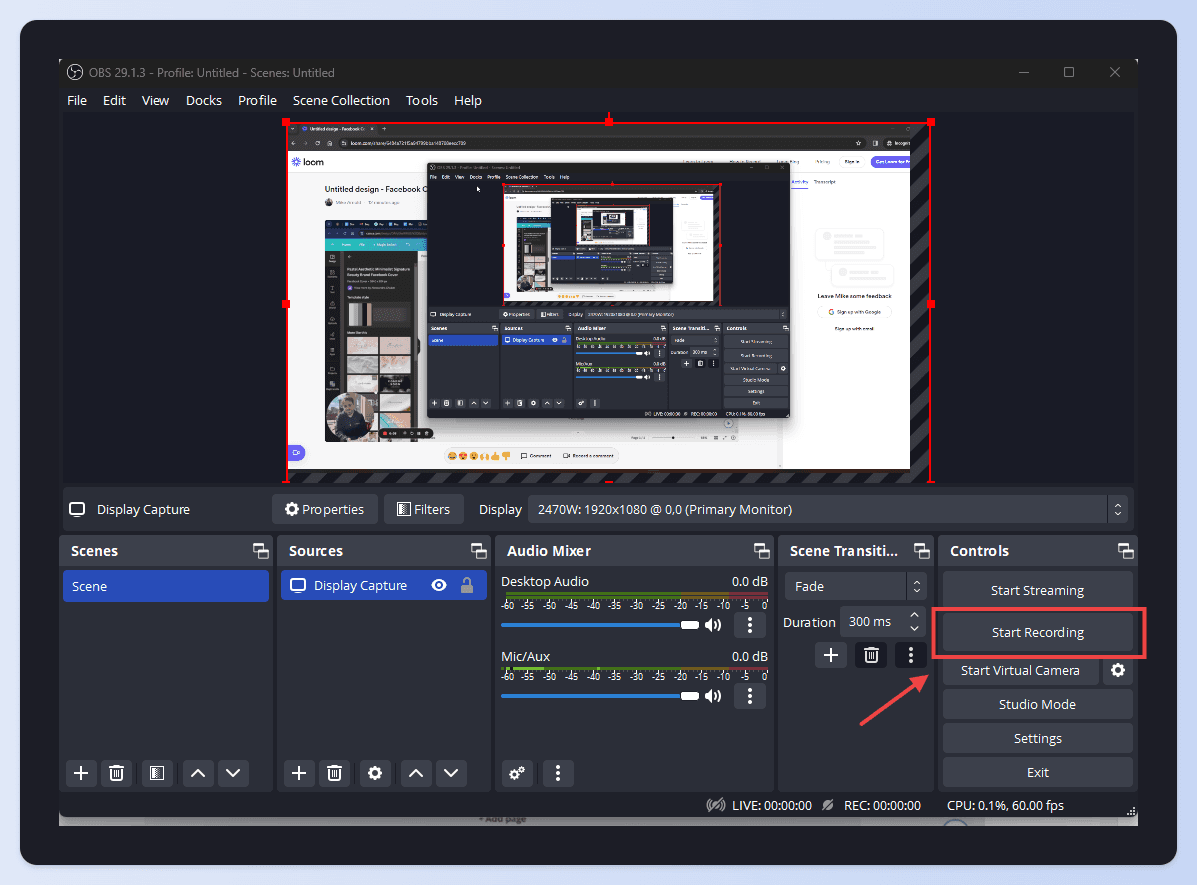The width and height of the screenshot is (1197, 885).
Task: Open Audio Mixer bottom menu dots
Action: (x=558, y=773)
